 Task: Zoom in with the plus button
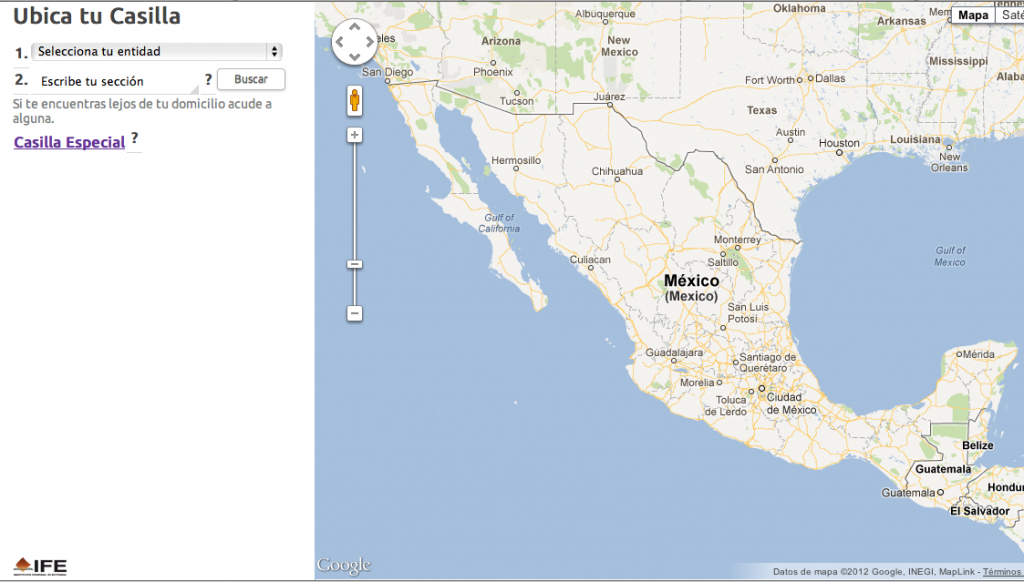click(x=354, y=134)
